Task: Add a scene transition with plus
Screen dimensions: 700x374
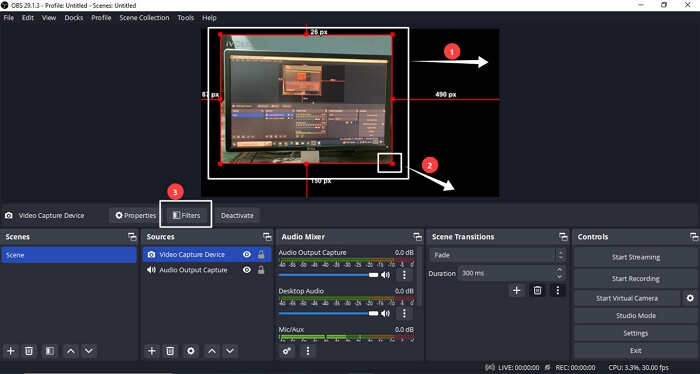Action: pos(517,291)
